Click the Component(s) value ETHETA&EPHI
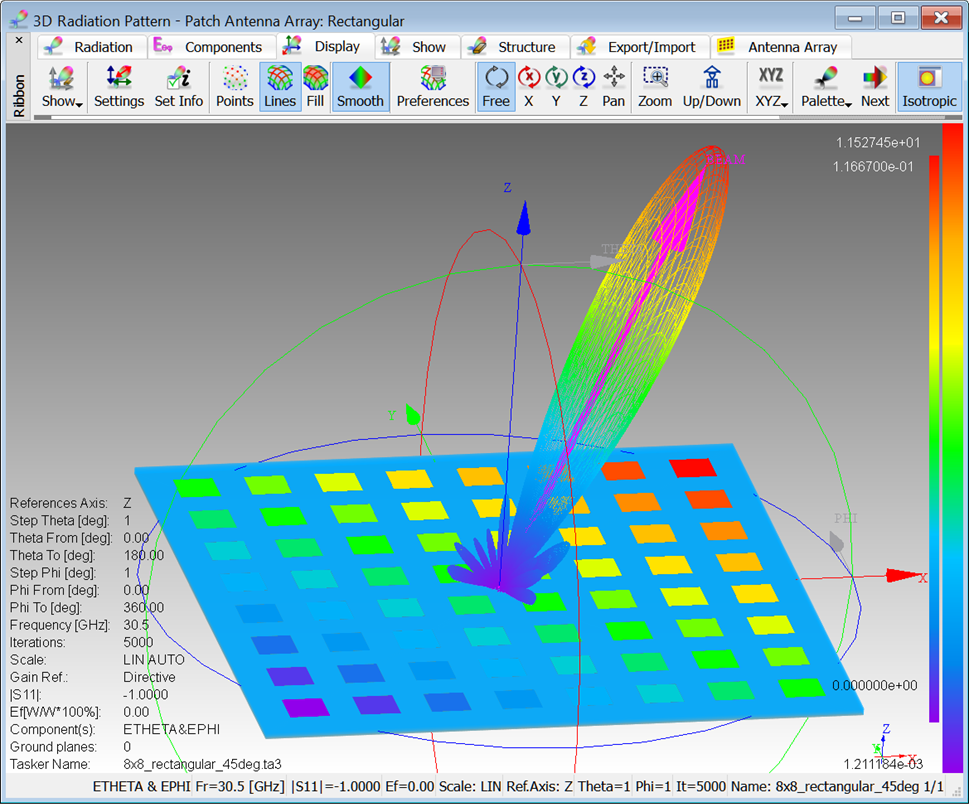Screen dimensions: 969x804 [x=171, y=729]
